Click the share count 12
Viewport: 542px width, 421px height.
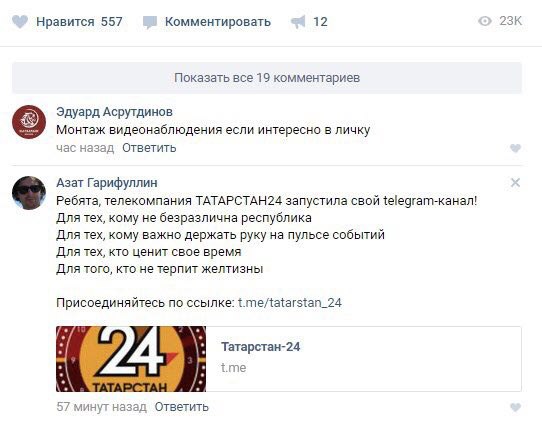[x=320, y=22]
